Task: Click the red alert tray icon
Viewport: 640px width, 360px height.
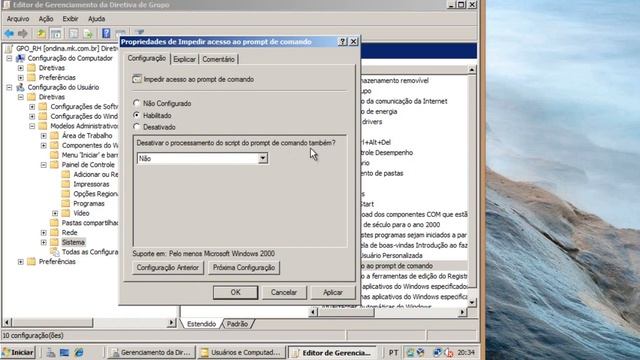Action: click(x=449, y=353)
